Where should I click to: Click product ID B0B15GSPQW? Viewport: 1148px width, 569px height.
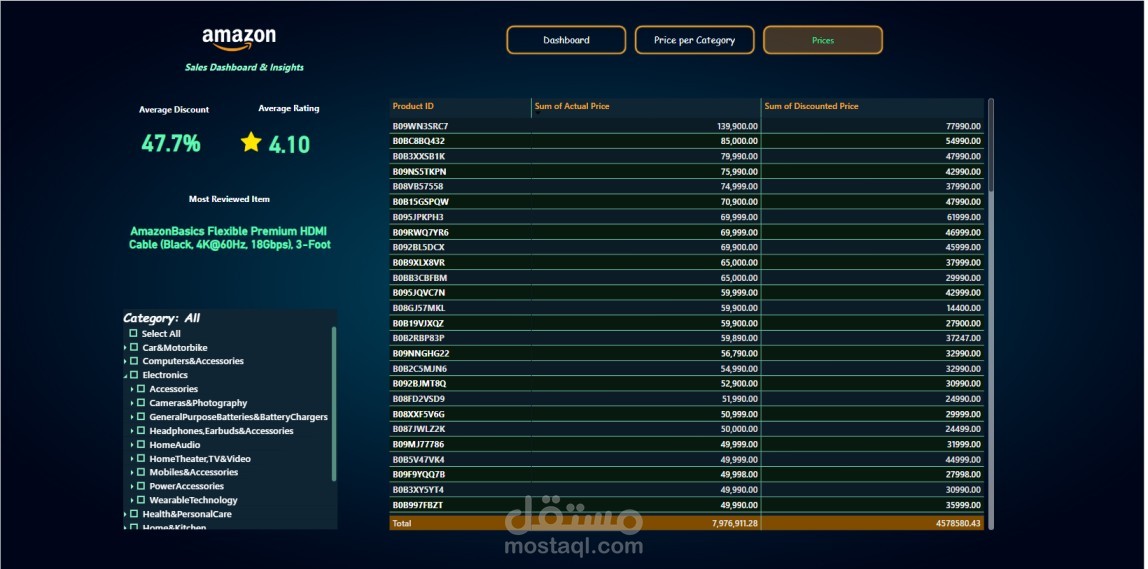[x=421, y=201]
